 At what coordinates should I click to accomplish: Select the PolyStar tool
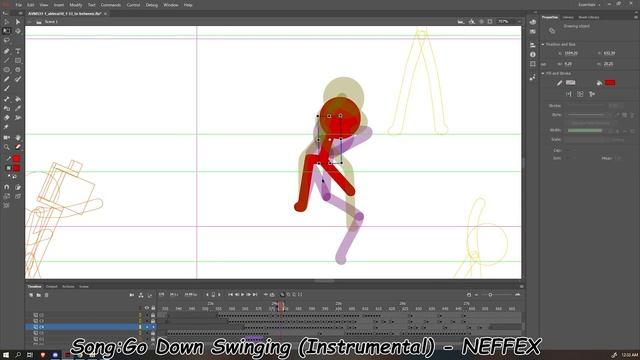(x=18, y=70)
